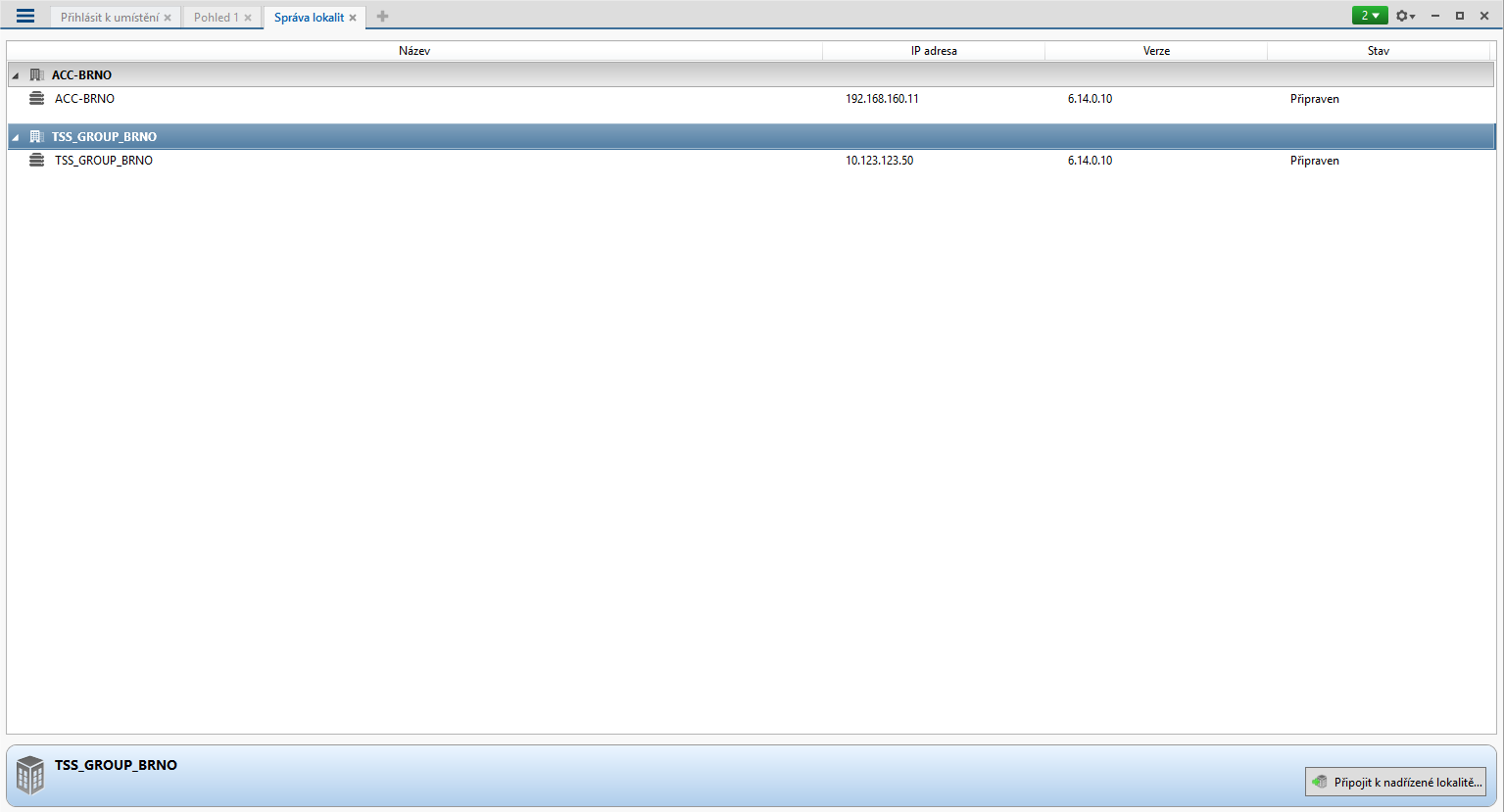Click the ACC-BRNO site building icon
The image size is (1504, 812).
point(36,75)
